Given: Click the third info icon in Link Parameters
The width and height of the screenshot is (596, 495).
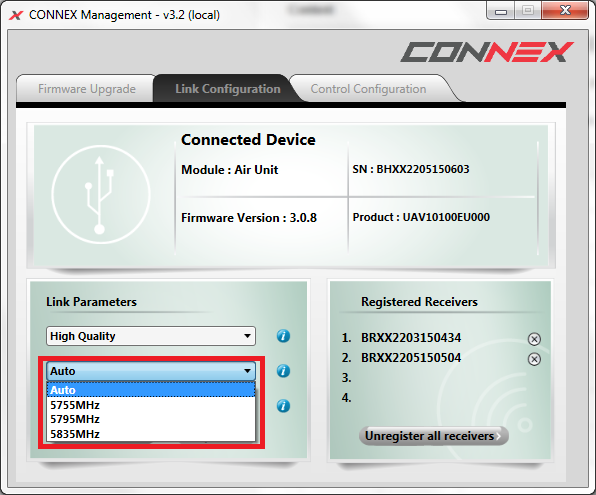Looking at the screenshot, I should pos(283,406).
